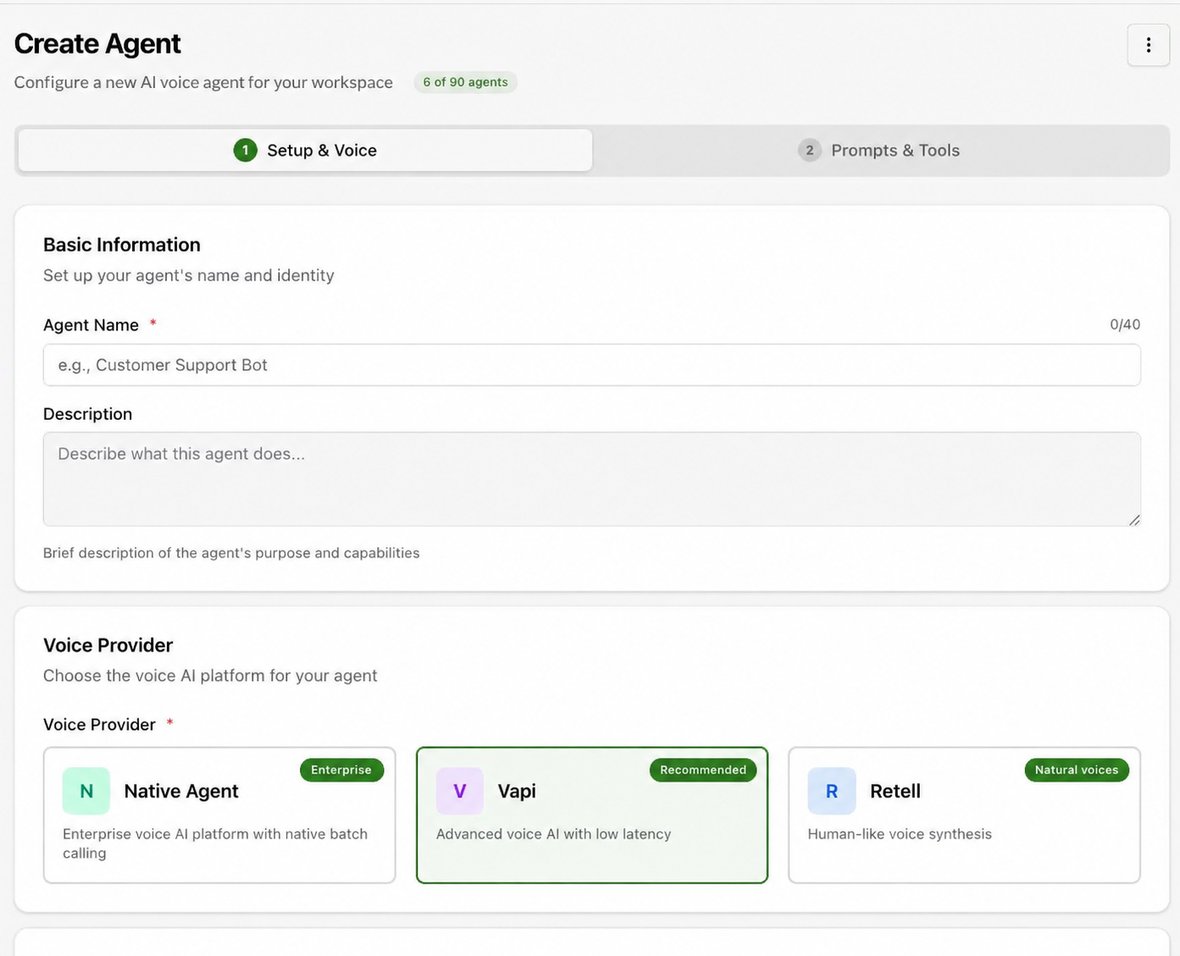Click the step 2 circle icon
The height and width of the screenshot is (956, 1180).
point(809,151)
